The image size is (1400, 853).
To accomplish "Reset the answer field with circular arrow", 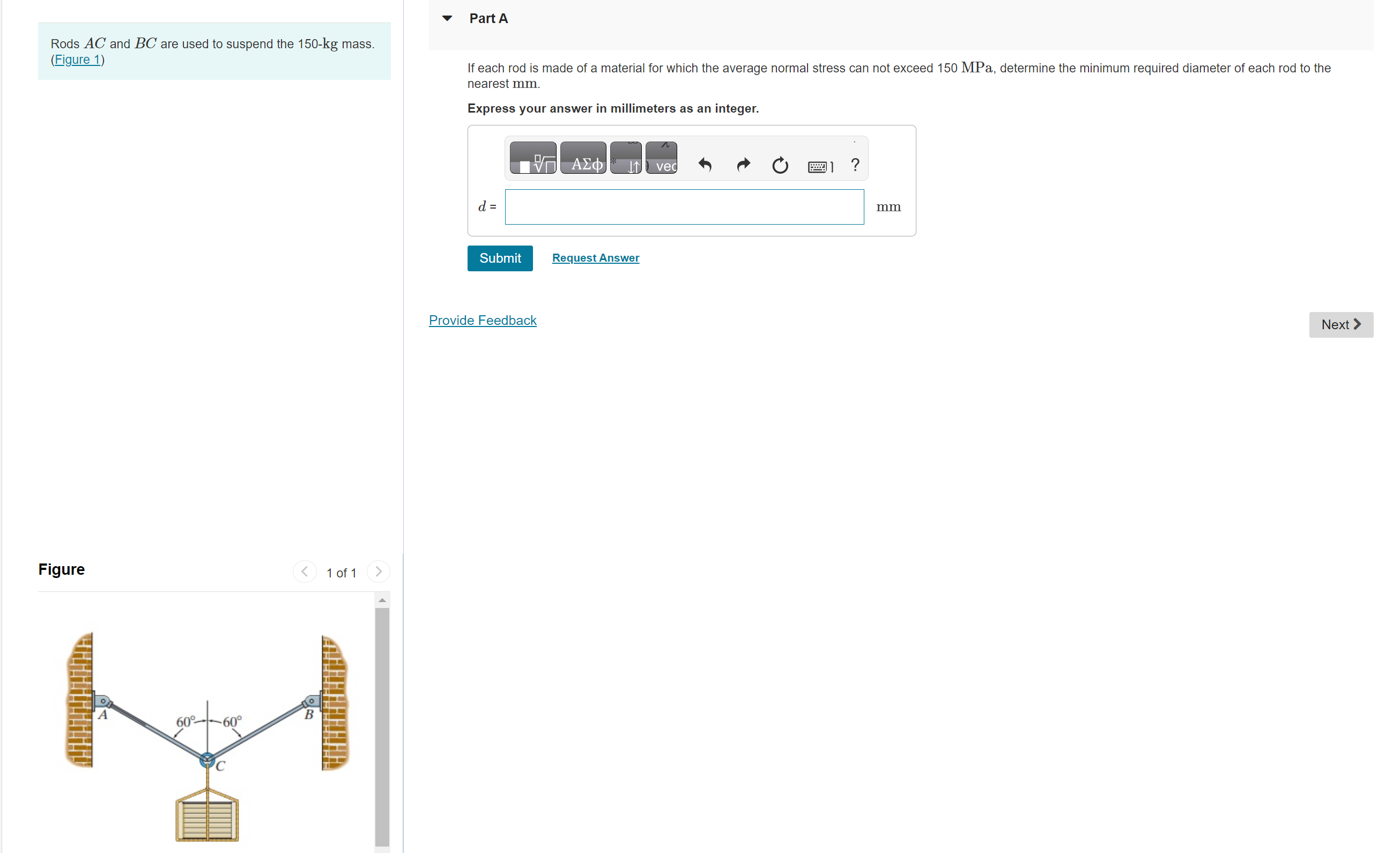I will (x=780, y=165).
